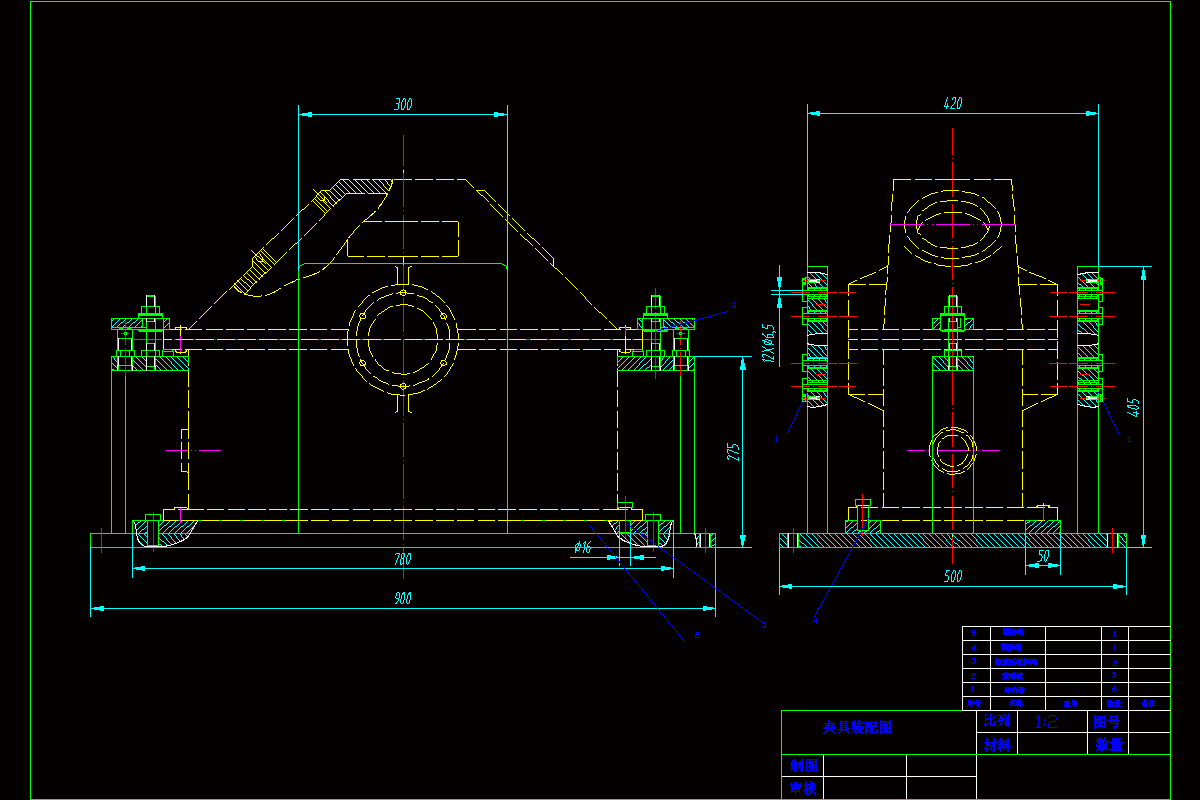Click the '420' dimension above the side view
Viewport: 1200px width, 800px height.
coord(953,104)
